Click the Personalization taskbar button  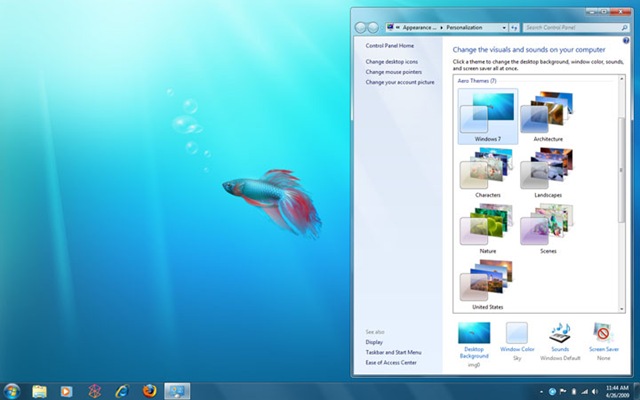coord(177,391)
